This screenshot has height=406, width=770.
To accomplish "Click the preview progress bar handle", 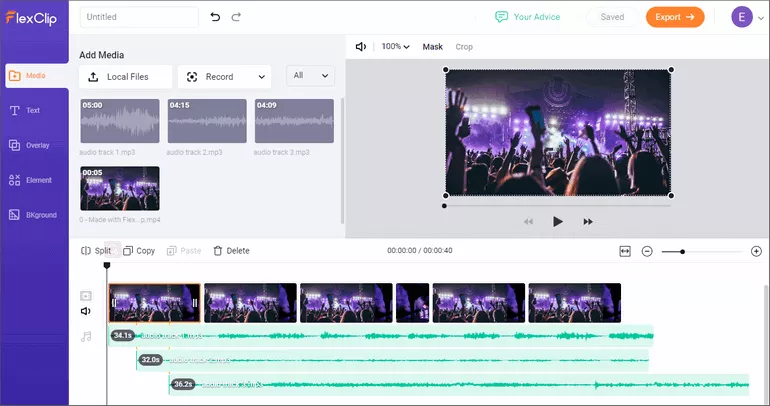I will (444, 206).
